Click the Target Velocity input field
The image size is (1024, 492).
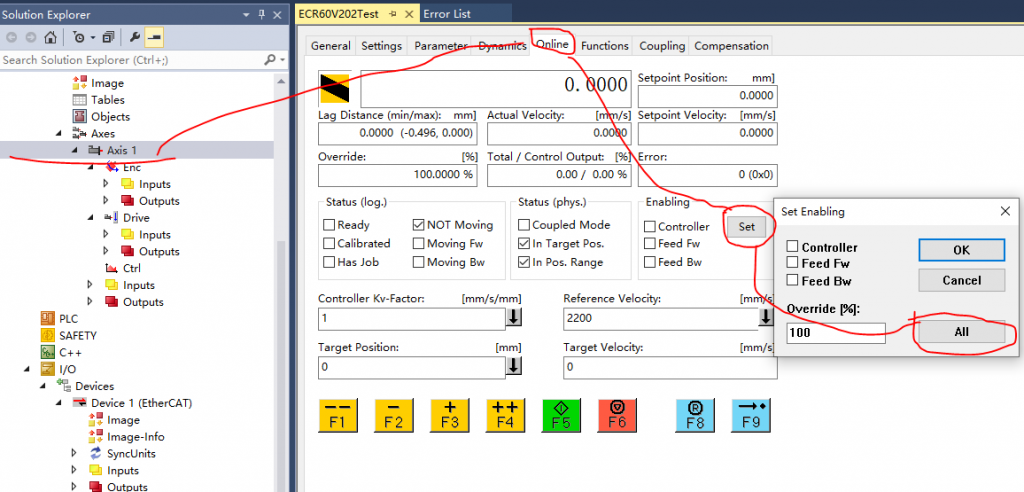(670, 367)
